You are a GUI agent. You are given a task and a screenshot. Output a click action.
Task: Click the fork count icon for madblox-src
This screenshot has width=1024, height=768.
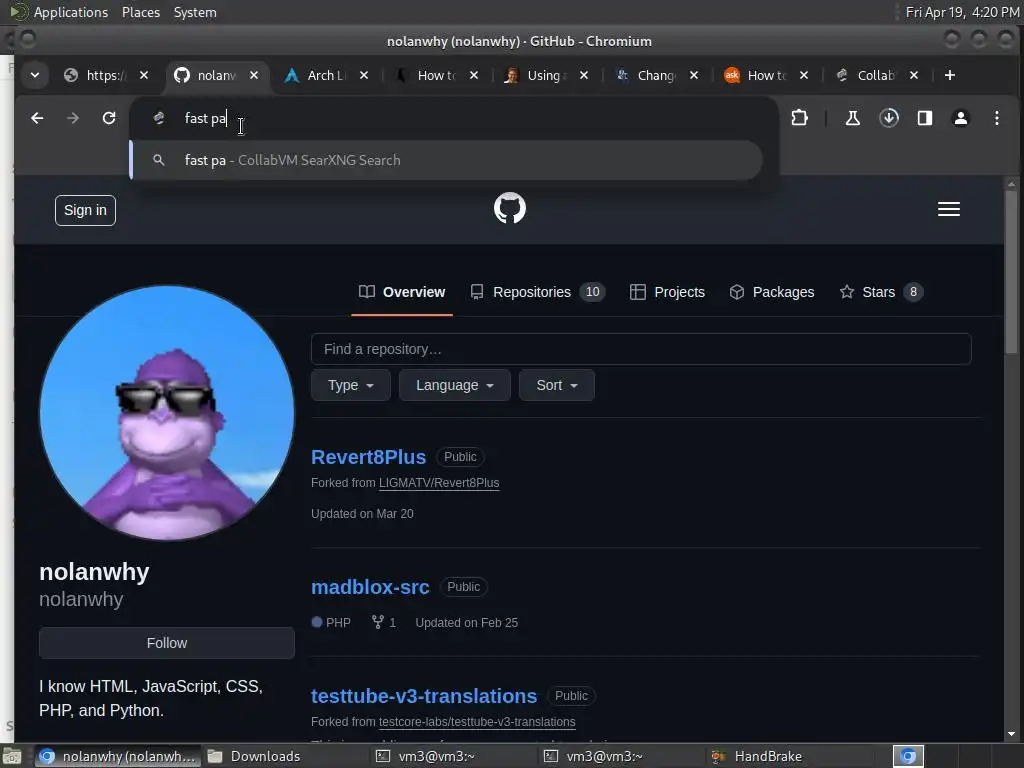(x=377, y=622)
